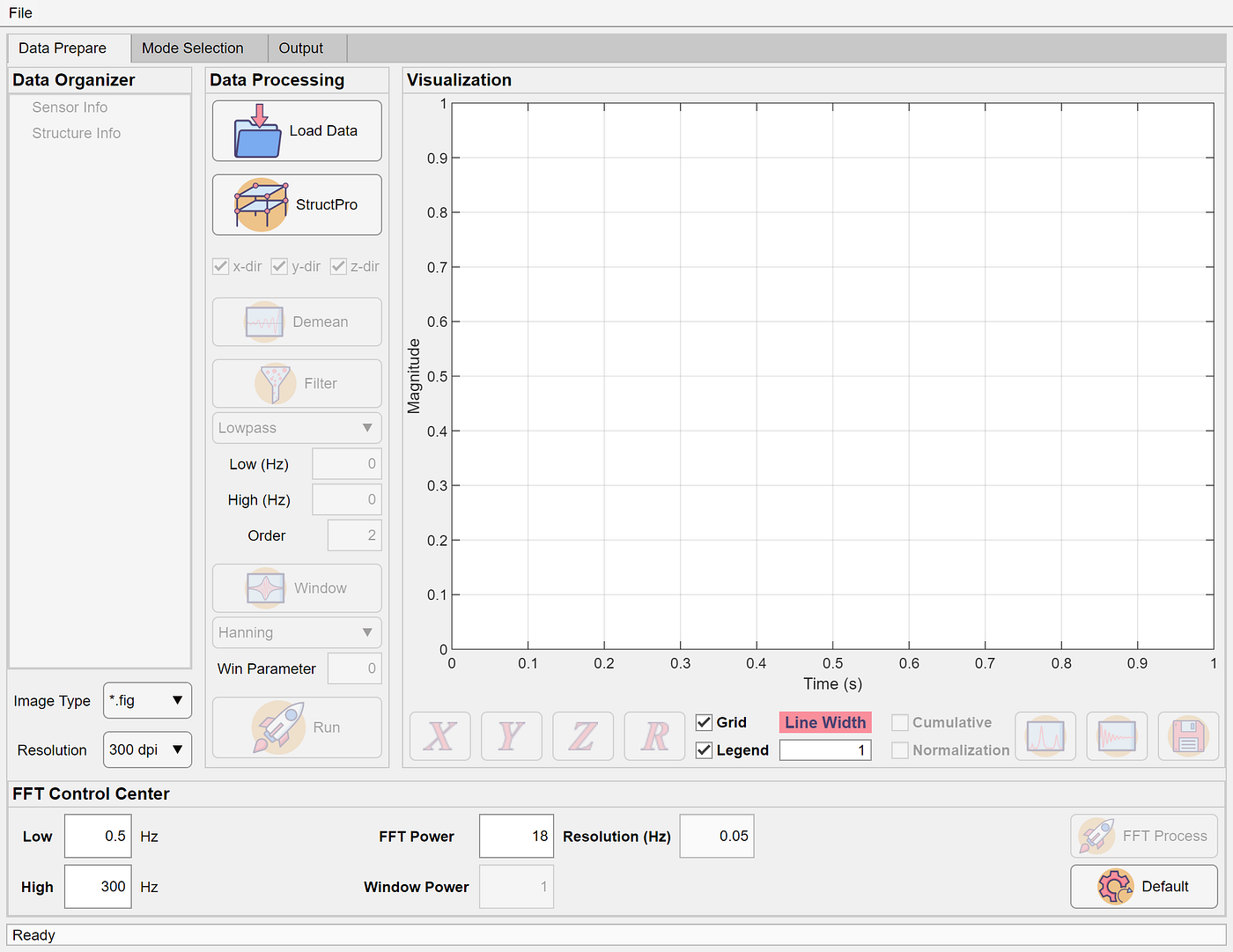This screenshot has height=952, width=1233.
Task: Select the X direction plot button
Action: coord(440,736)
